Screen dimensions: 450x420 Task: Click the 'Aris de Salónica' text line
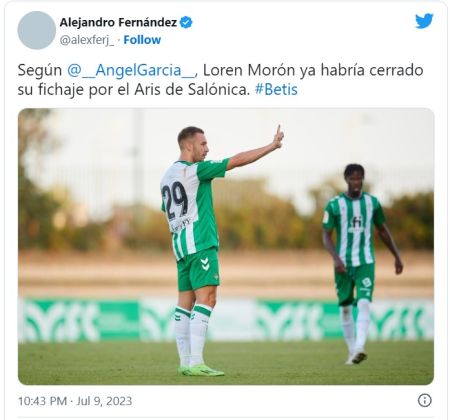point(192,90)
